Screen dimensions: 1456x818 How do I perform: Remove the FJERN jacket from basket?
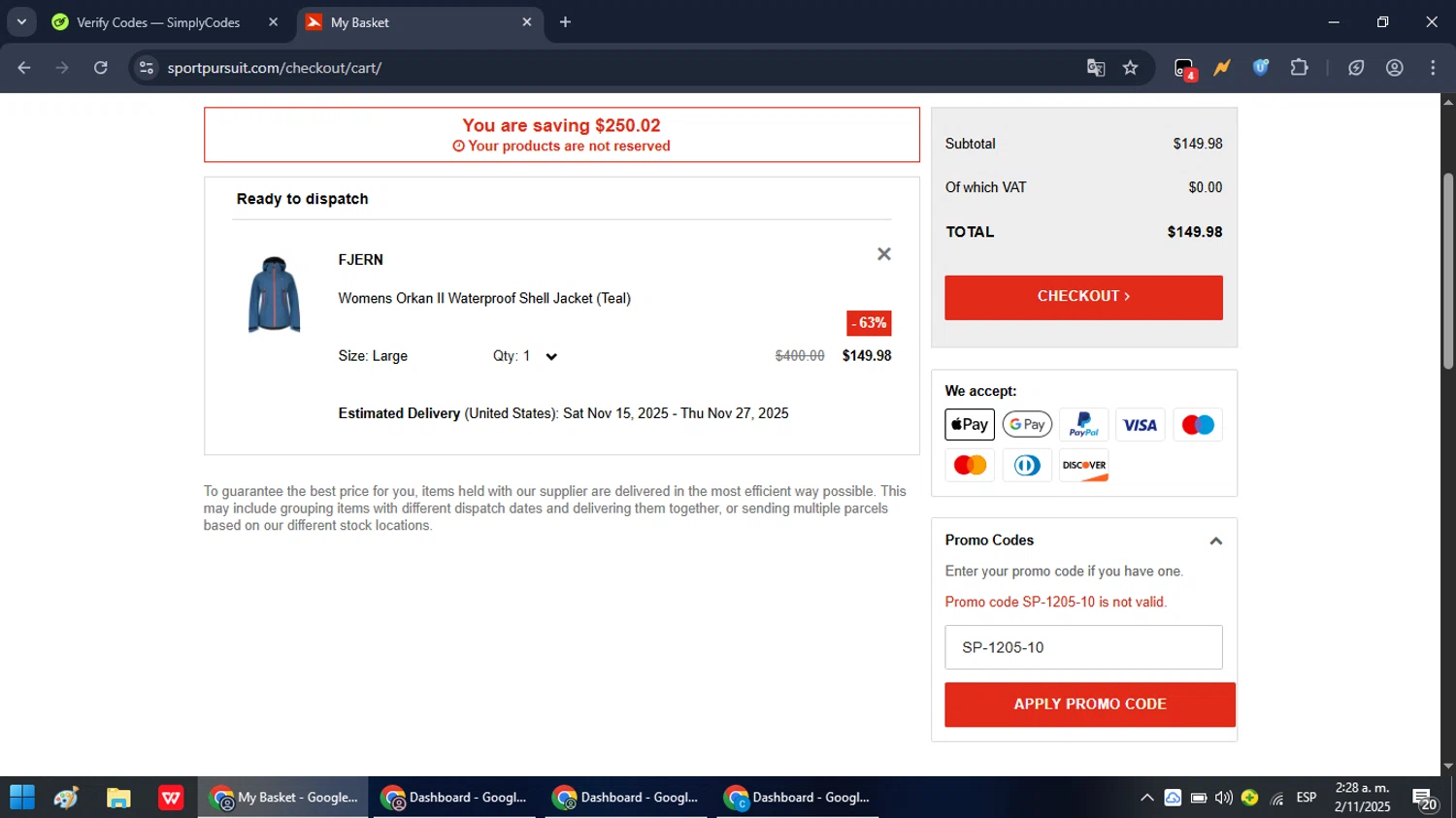point(883,254)
